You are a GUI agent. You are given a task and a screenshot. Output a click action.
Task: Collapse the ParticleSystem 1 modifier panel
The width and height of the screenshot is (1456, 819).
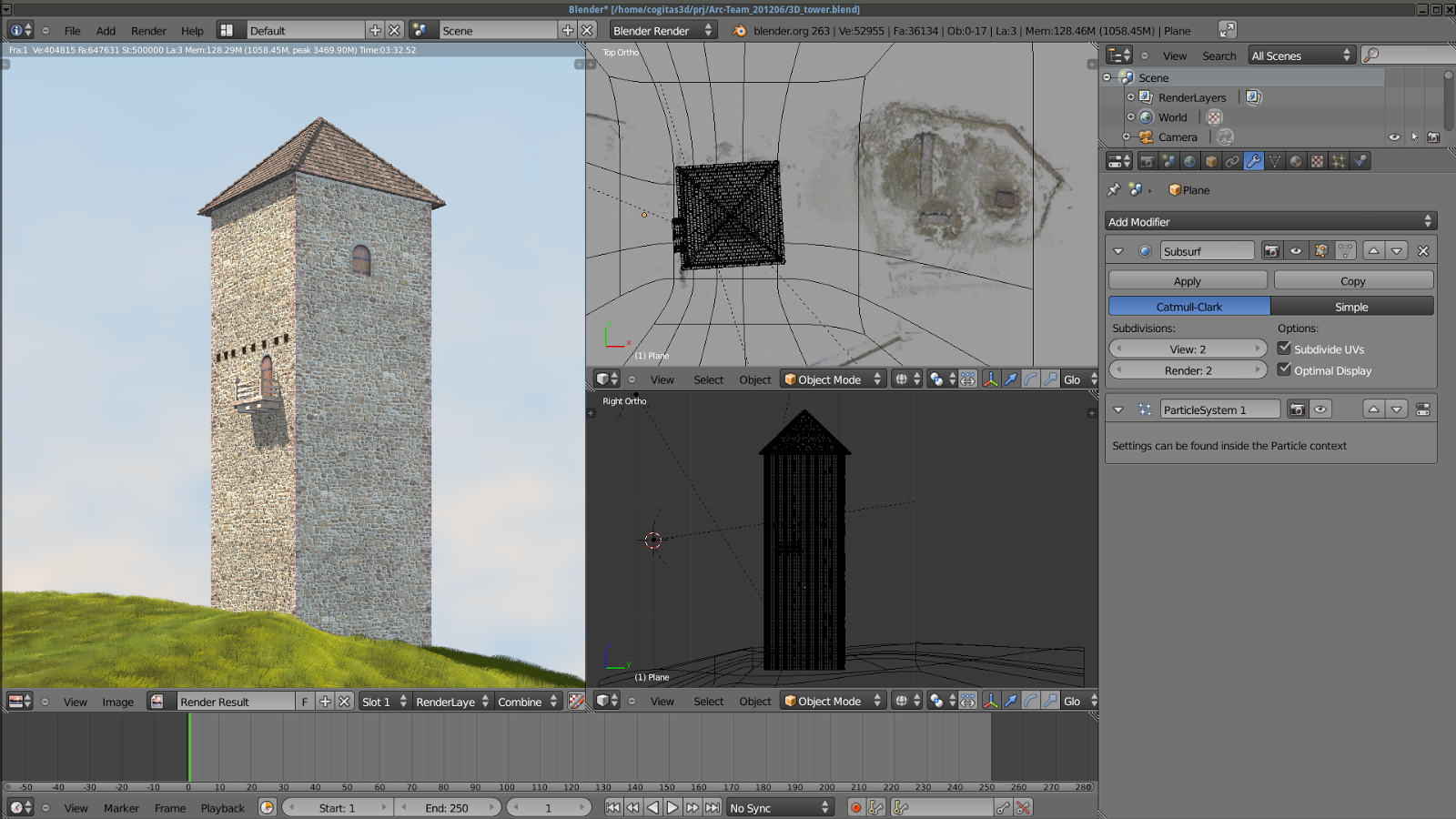coord(1118,409)
